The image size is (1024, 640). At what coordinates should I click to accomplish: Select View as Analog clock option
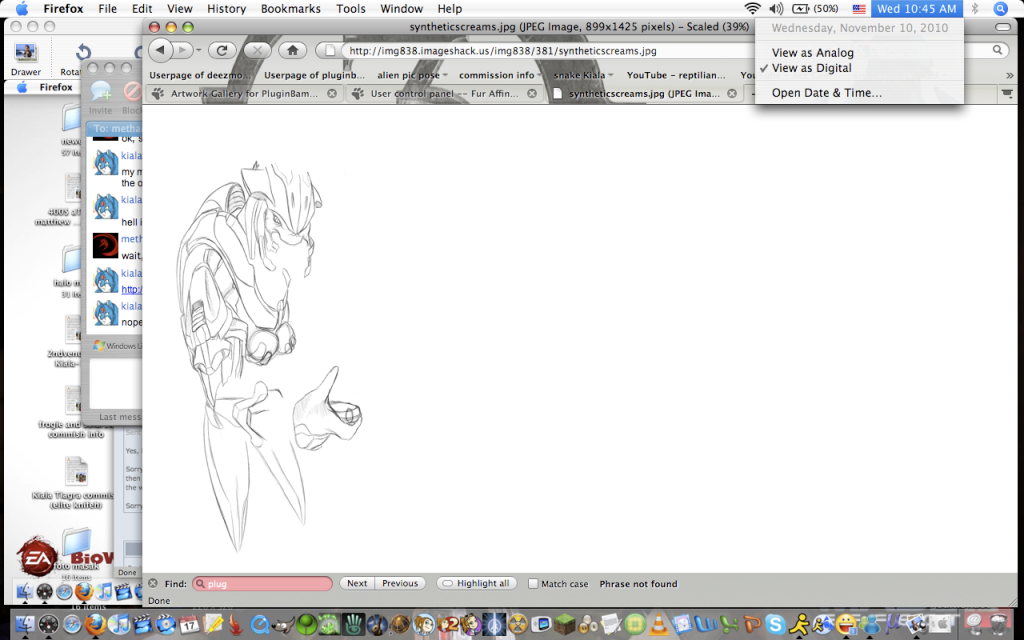click(812, 53)
